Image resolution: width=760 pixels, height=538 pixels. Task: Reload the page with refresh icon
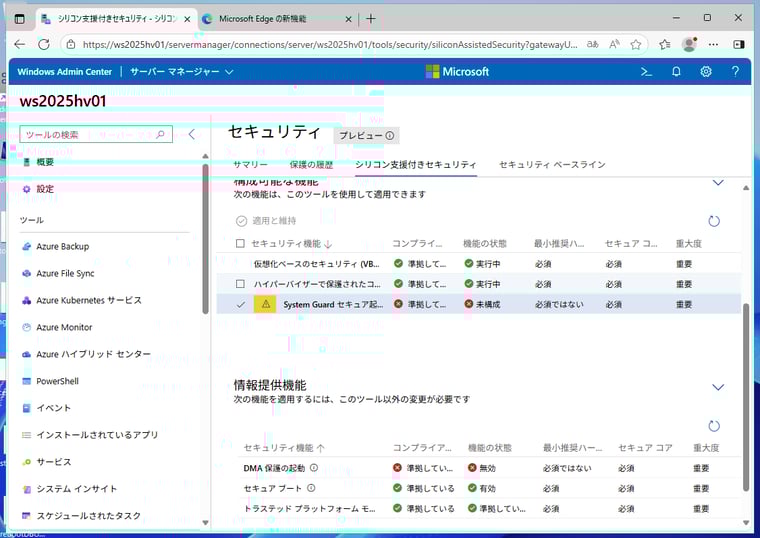pyautogui.click(x=44, y=45)
